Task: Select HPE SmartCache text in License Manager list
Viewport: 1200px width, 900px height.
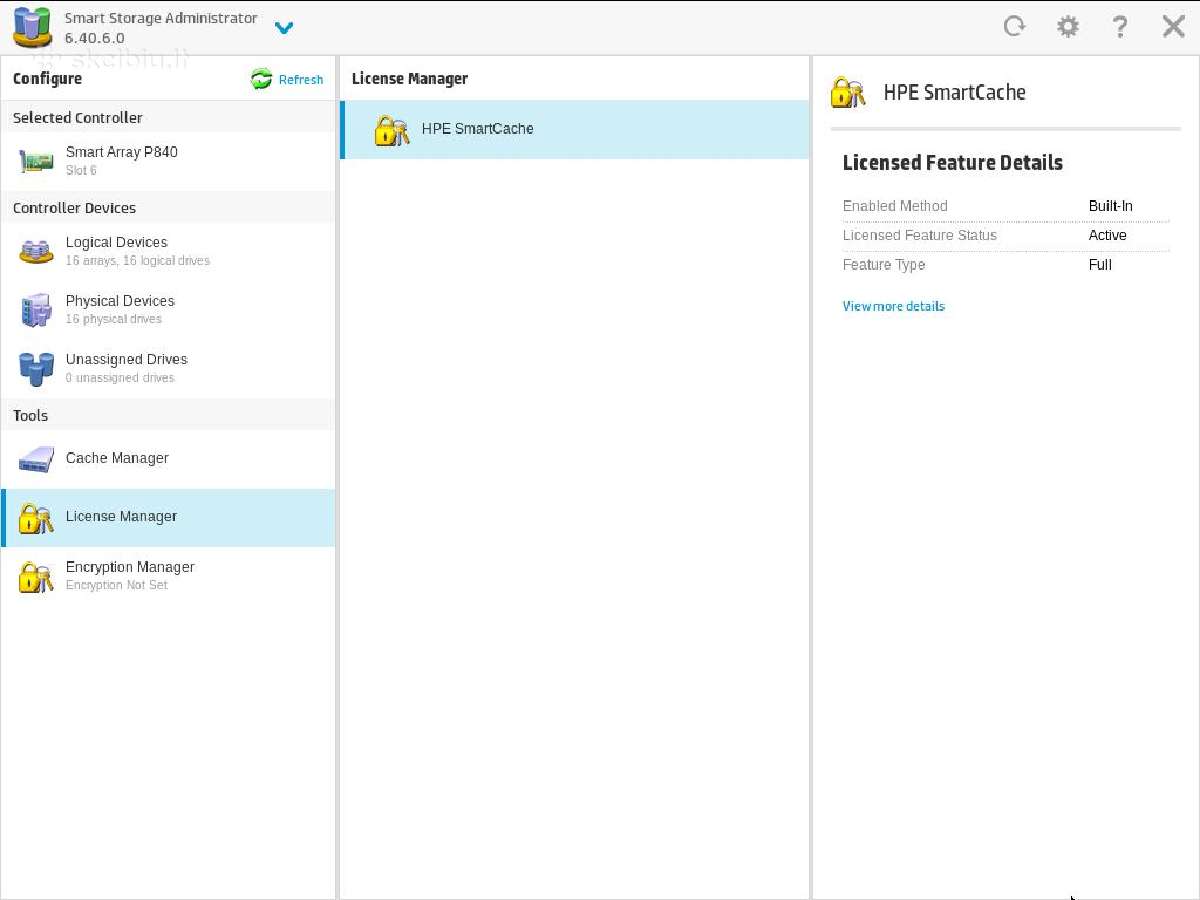Action: point(478,128)
